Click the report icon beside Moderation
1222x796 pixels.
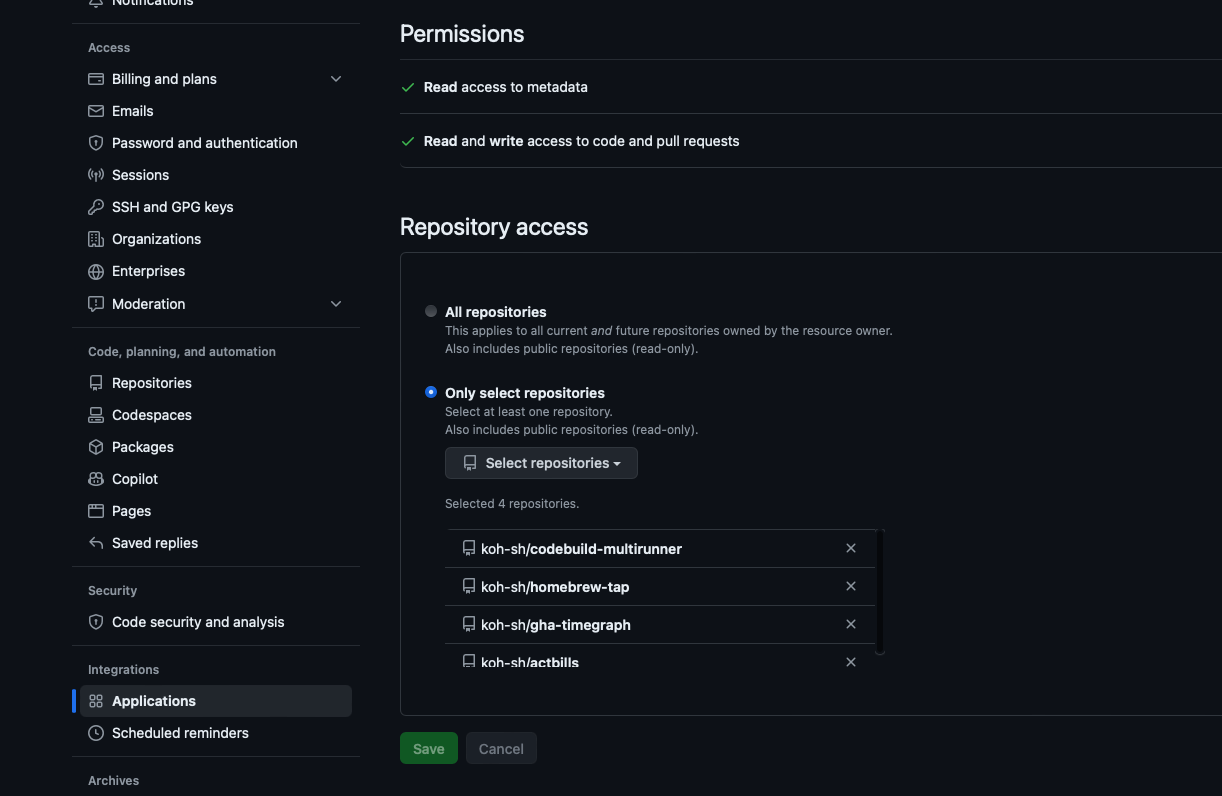96,304
